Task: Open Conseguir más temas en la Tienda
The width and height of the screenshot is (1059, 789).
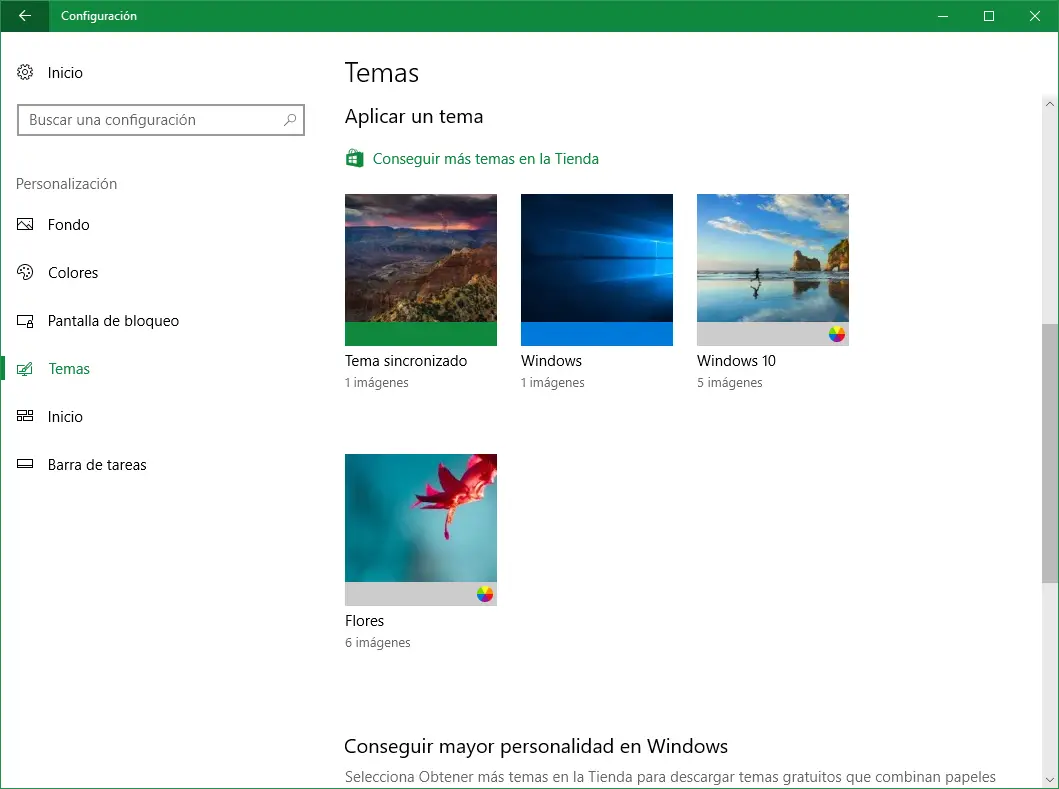Action: [x=486, y=159]
